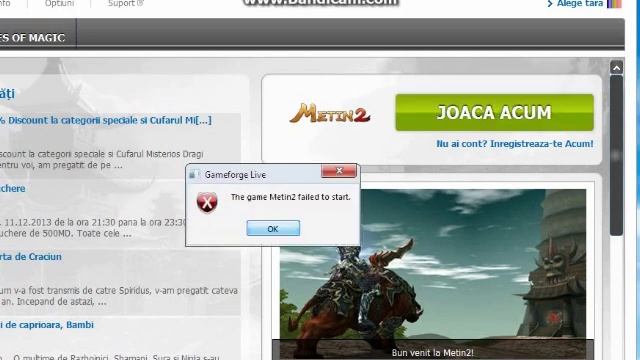This screenshot has width=640, height=360.
Task: Close the Gameforge Live error dialog
Action: tap(339, 171)
